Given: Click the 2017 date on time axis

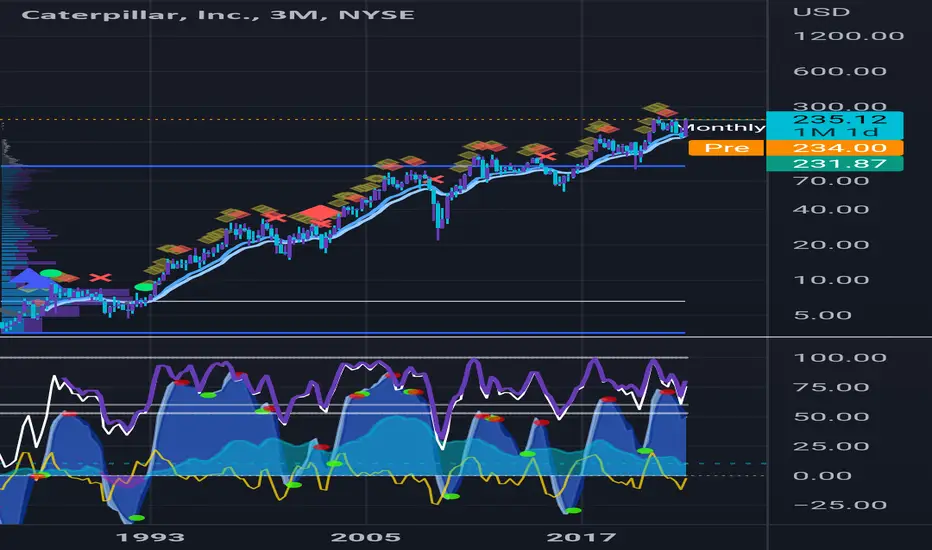Looking at the screenshot, I should tap(581, 538).
